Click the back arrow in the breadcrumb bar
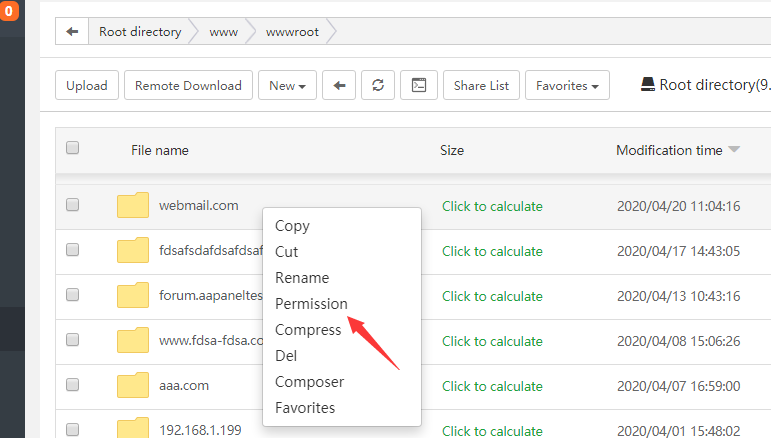The image size is (771, 438). [71, 32]
